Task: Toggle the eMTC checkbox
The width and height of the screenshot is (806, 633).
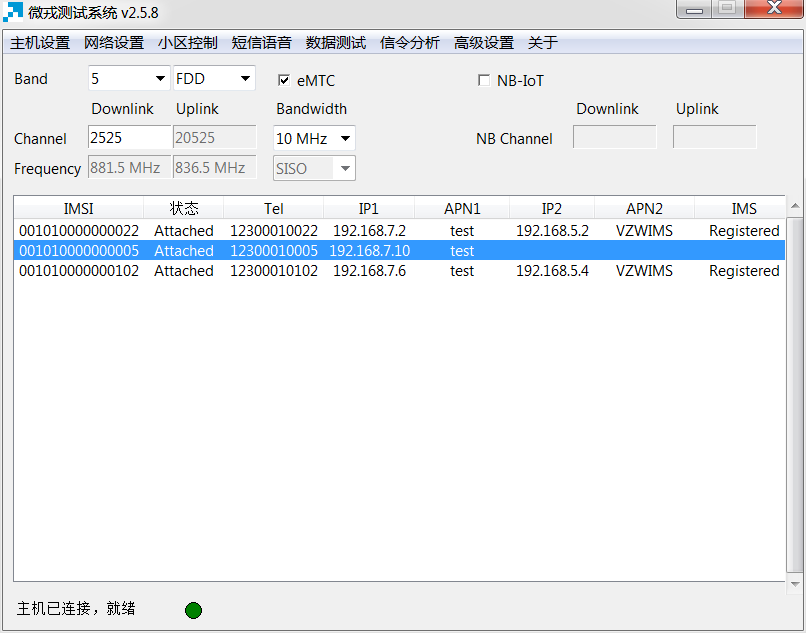Action: pyautogui.click(x=283, y=80)
